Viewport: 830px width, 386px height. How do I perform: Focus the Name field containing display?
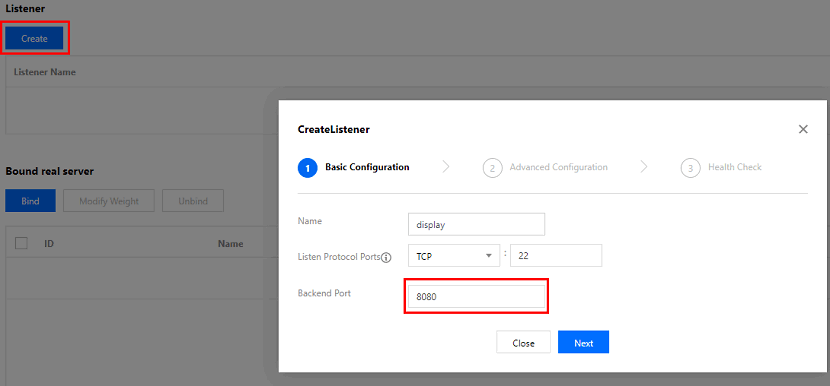pos(476,225)
